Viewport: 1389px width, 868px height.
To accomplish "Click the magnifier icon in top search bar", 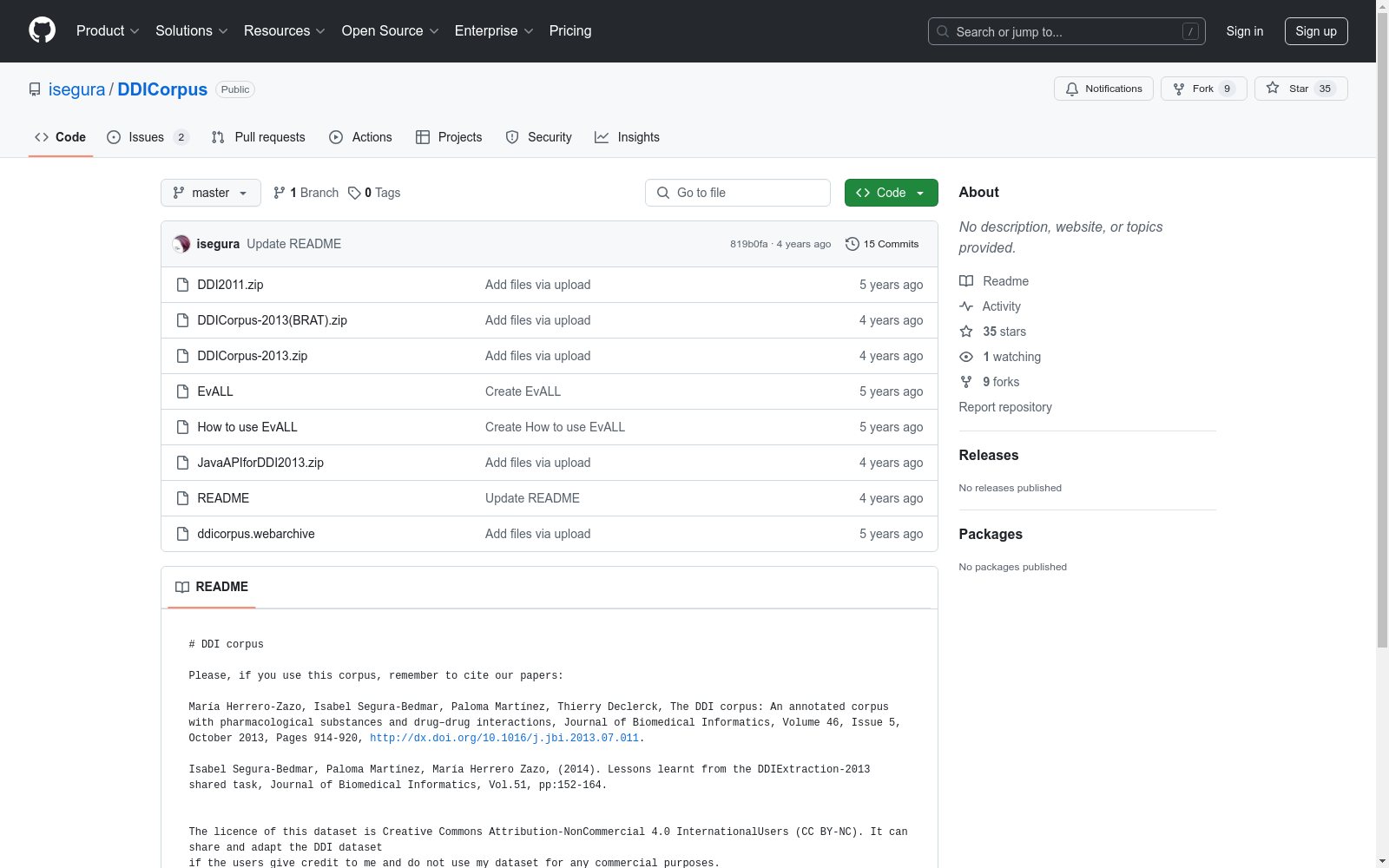I will 943,31.
